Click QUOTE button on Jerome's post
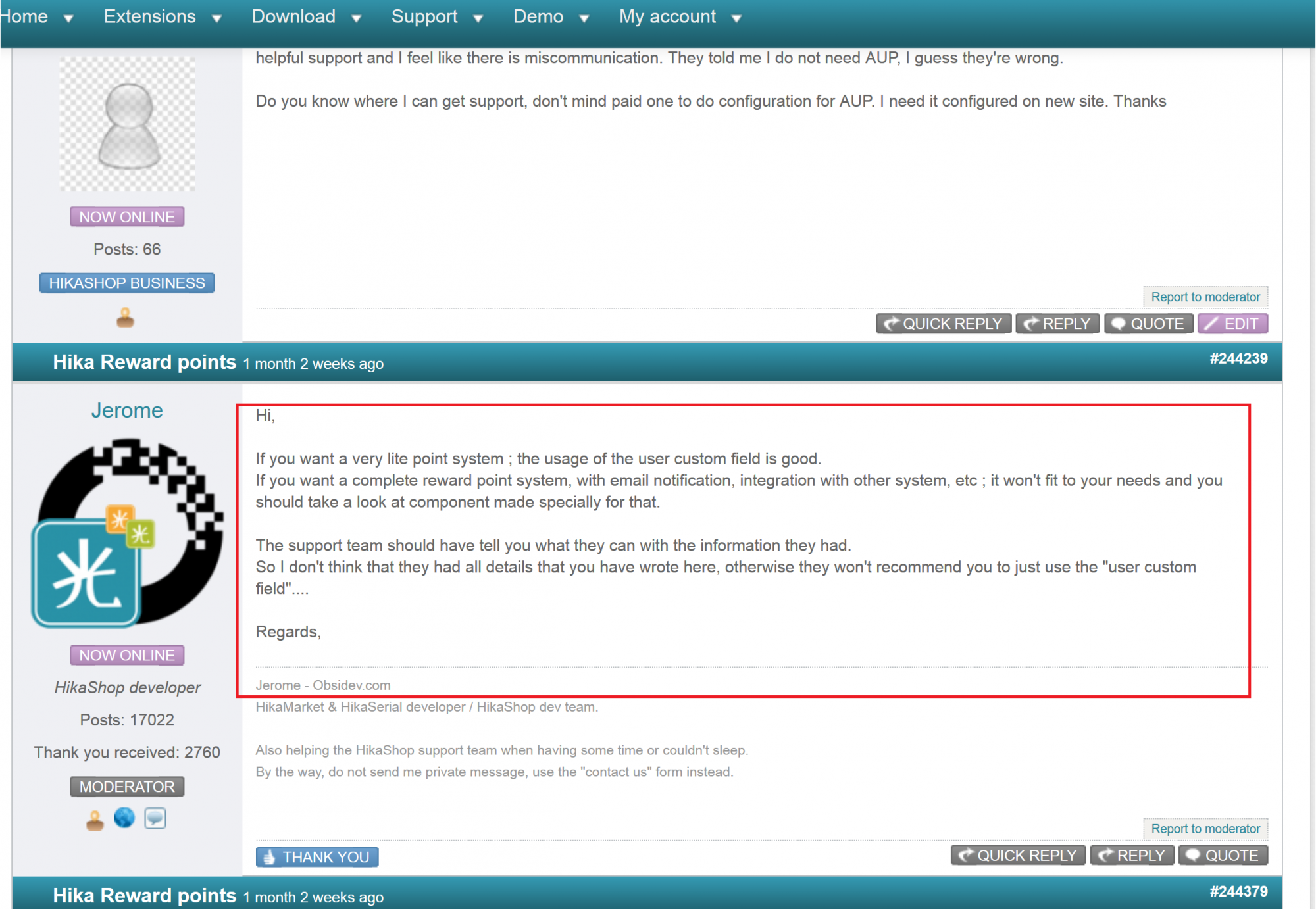The width and height of the screenshot is (1316, 909). coord(1223,855)
